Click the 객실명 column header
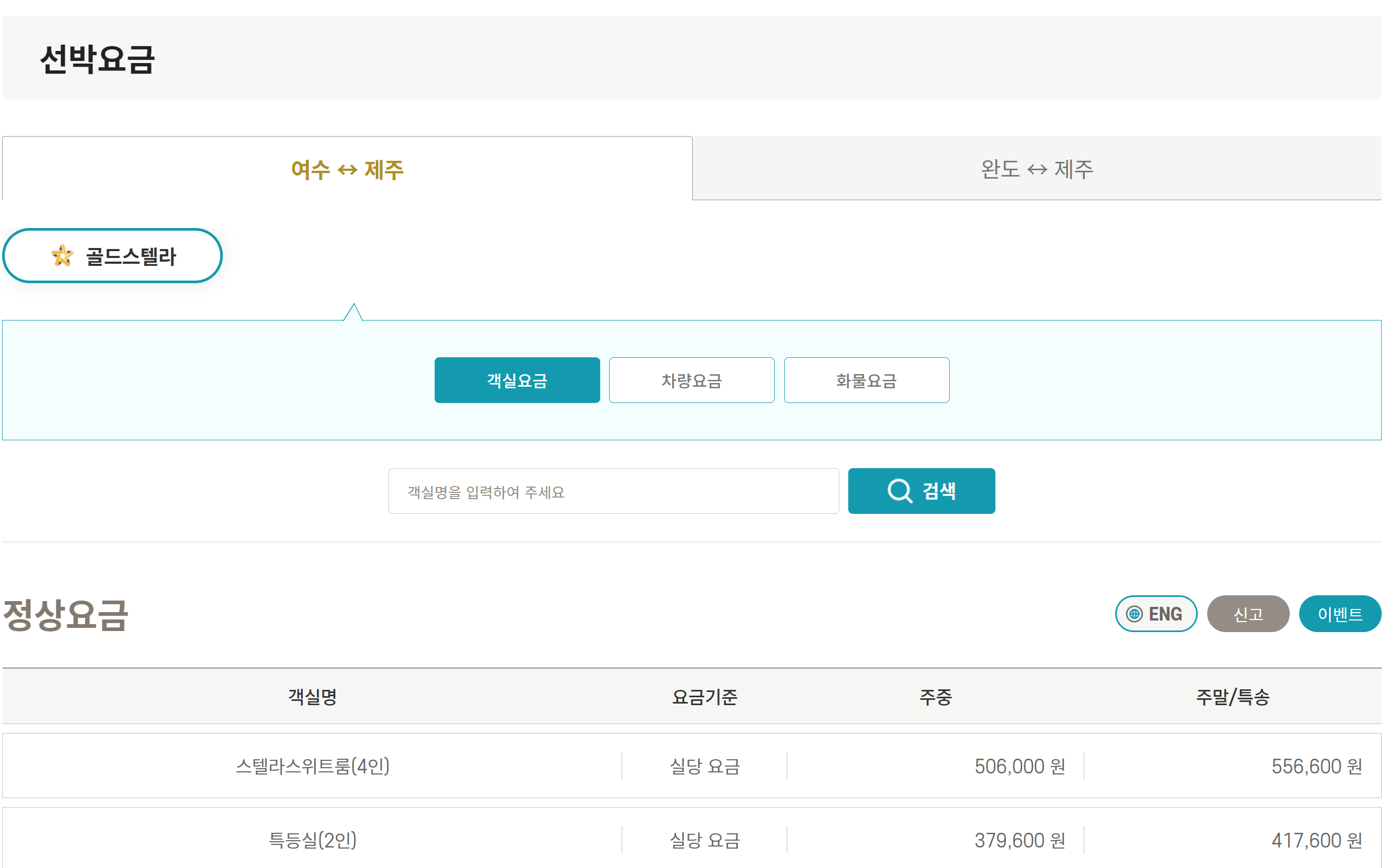1398x868 pixels. pyautogui.click(x=312, y=697)
